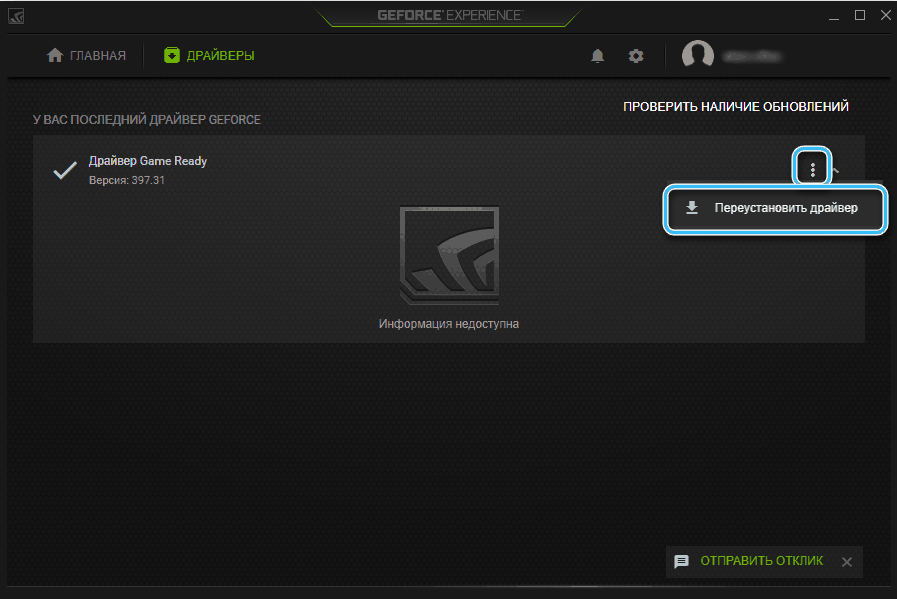Image resolution: width=897 pixels, height=599 pixels.
Task: Open the three-dot driver options menu
Action: 813,170
